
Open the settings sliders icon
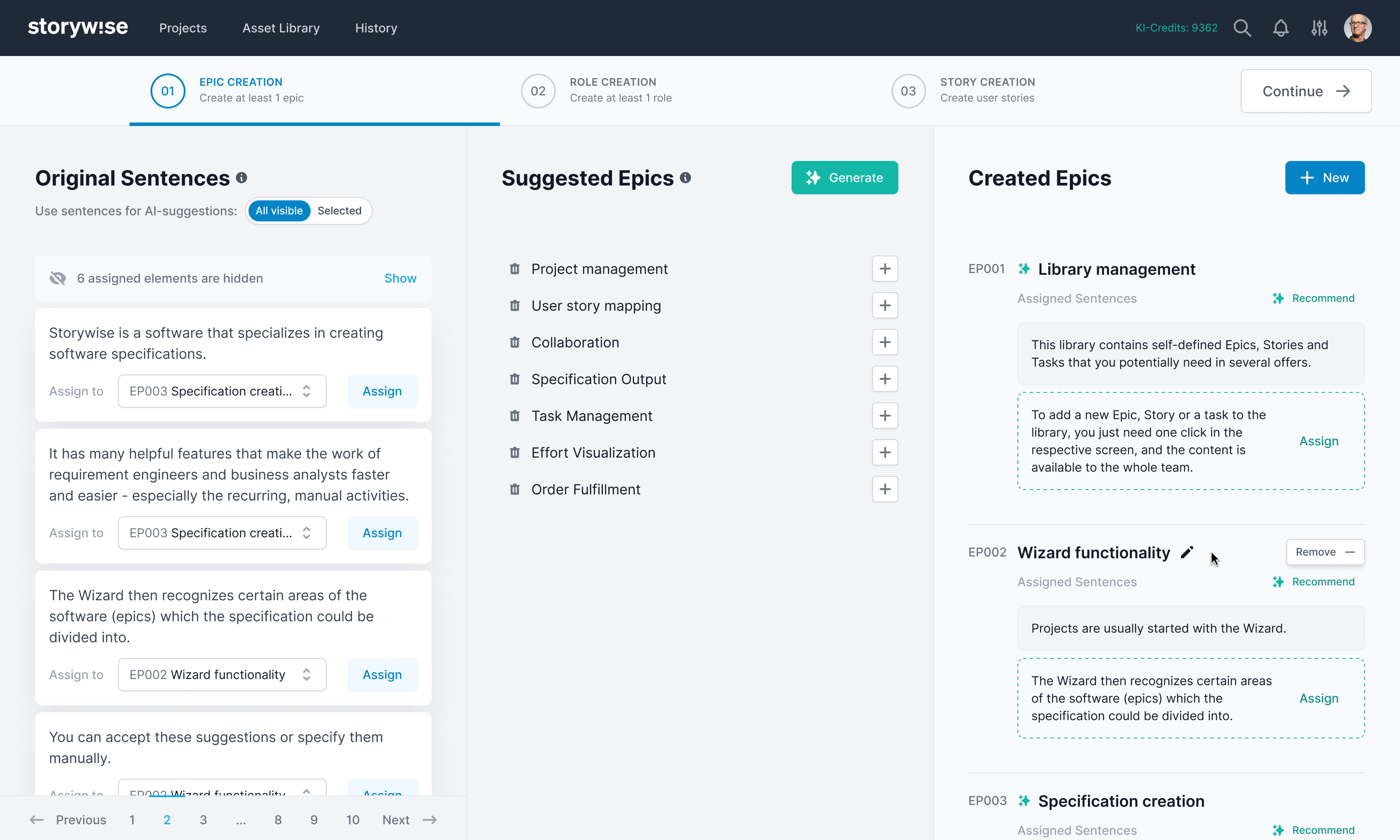[x=1319, y=28]
